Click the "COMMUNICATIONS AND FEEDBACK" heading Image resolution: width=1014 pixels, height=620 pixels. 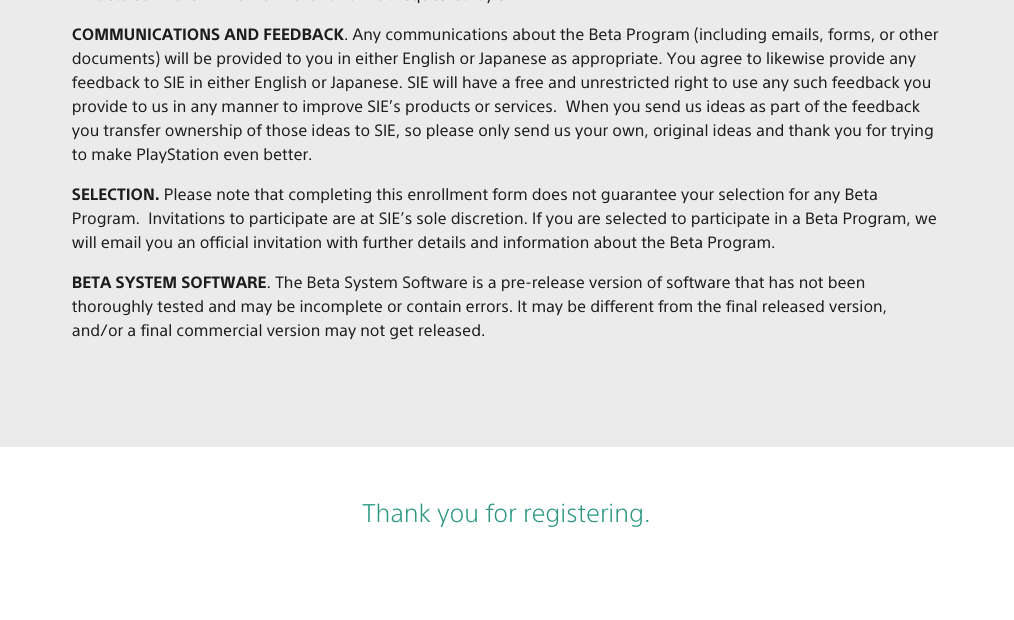[208, 35]
